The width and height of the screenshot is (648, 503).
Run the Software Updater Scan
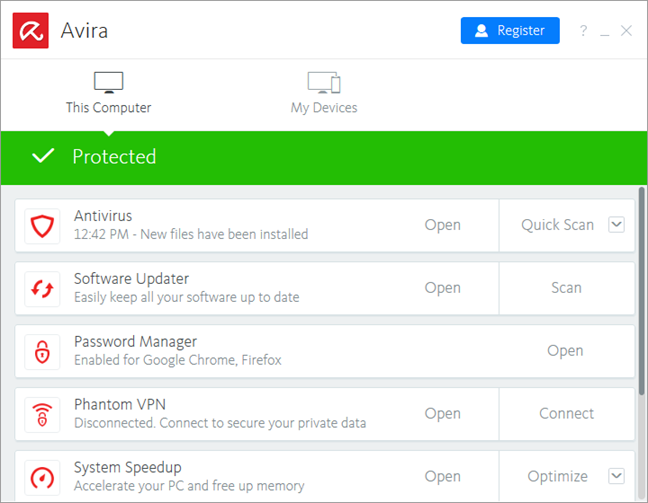point(566,288)
